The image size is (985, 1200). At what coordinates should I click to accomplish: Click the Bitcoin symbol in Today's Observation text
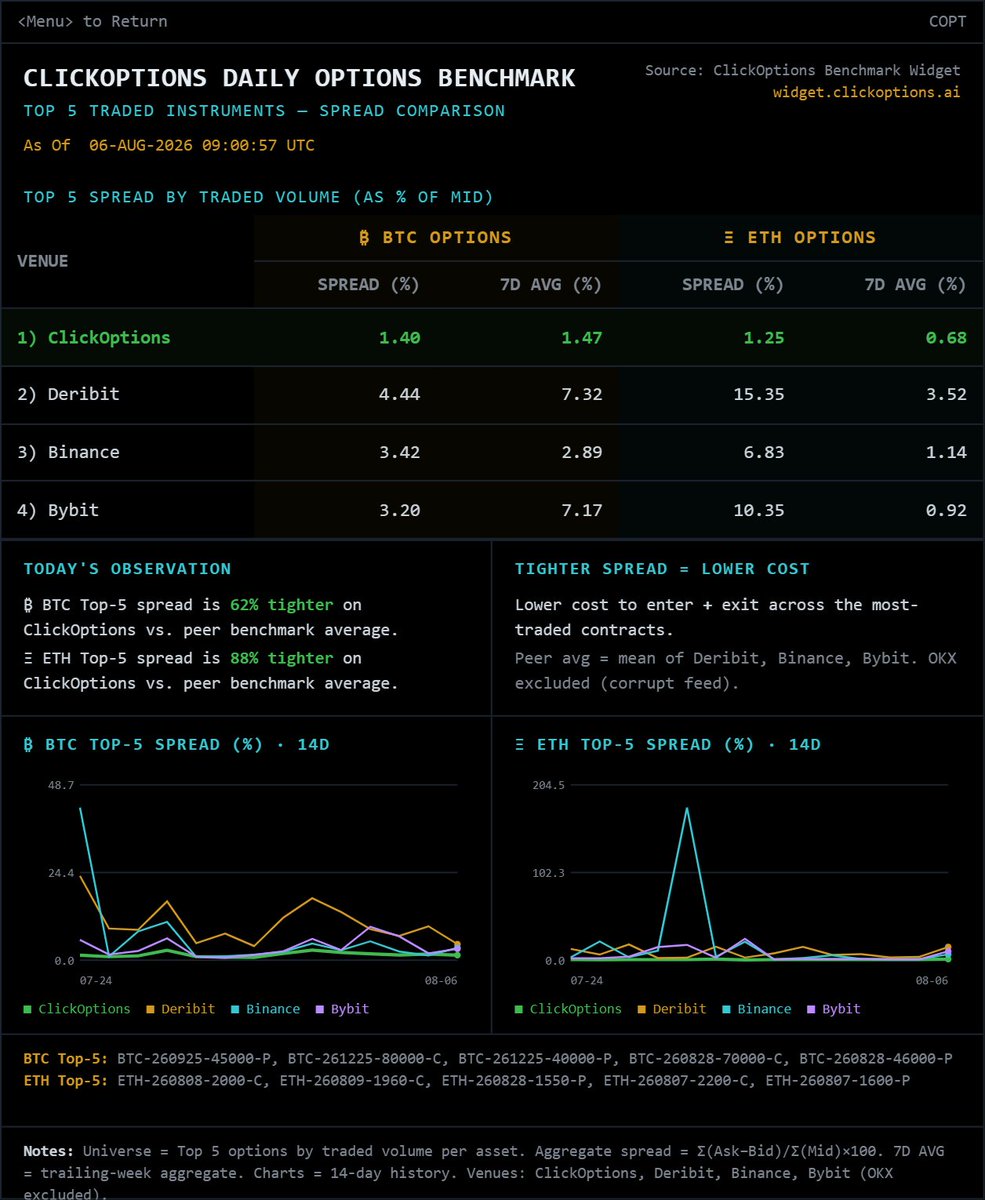pyautogui.click(x=29, y=605)
